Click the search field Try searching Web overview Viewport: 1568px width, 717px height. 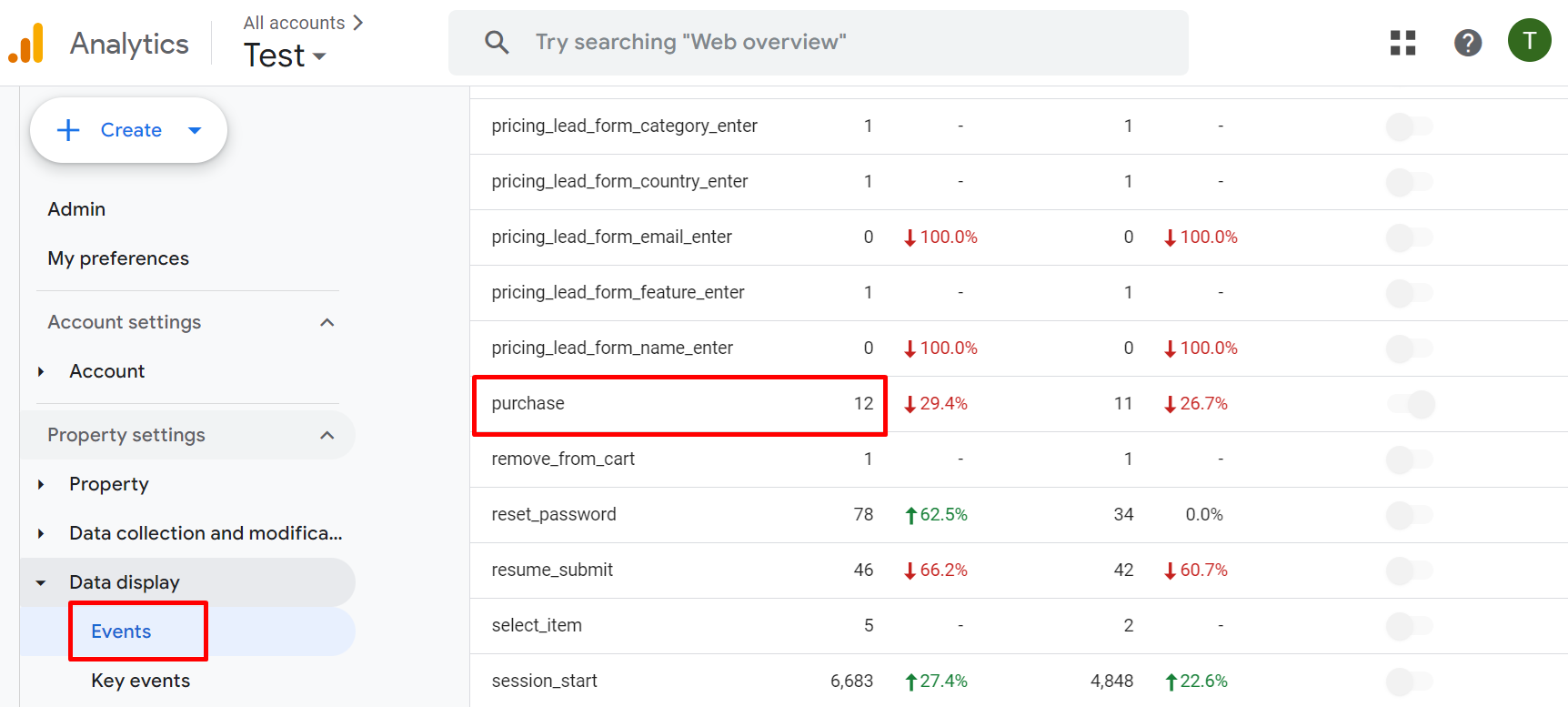818,43
